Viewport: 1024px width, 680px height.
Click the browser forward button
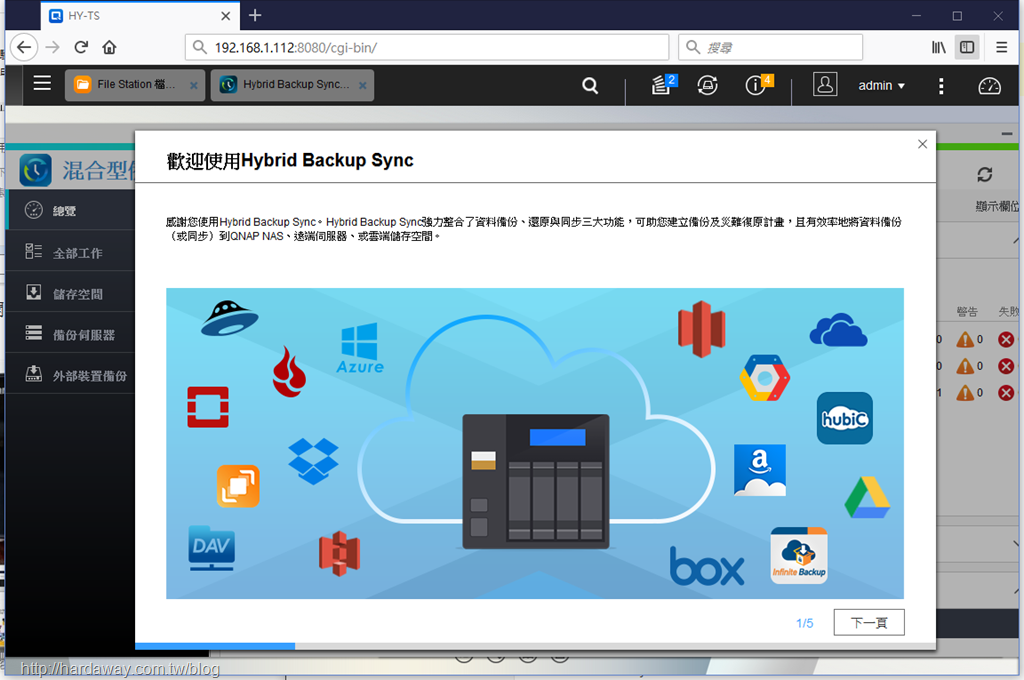[53, 47]
